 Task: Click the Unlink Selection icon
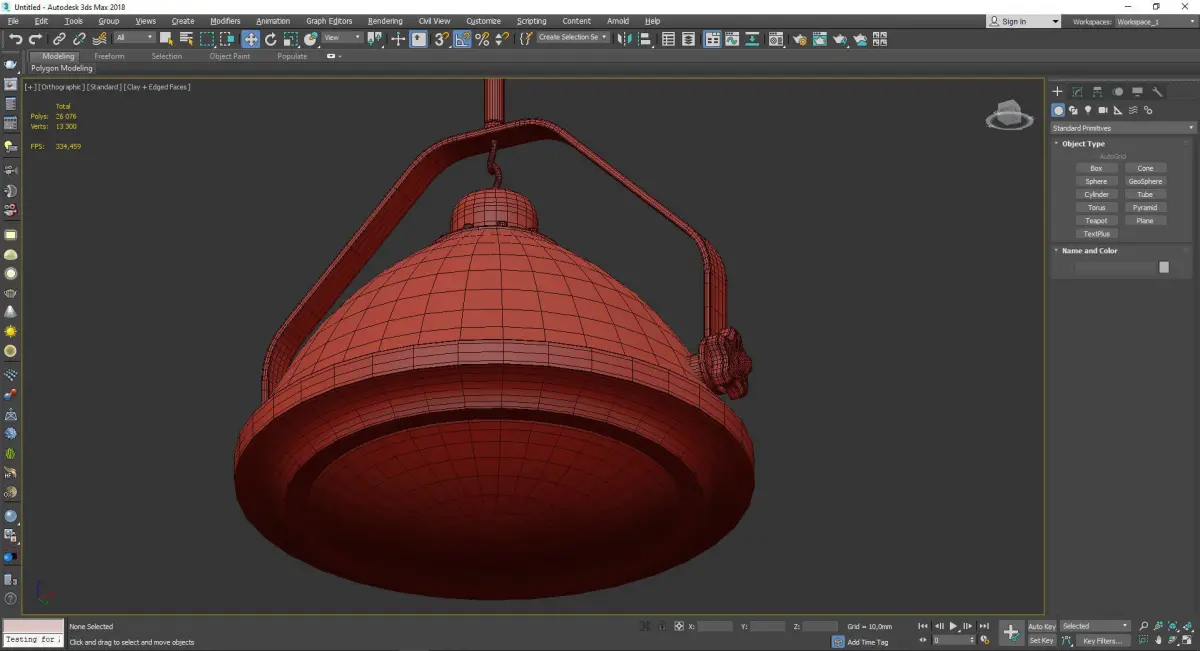coord(79,39)
